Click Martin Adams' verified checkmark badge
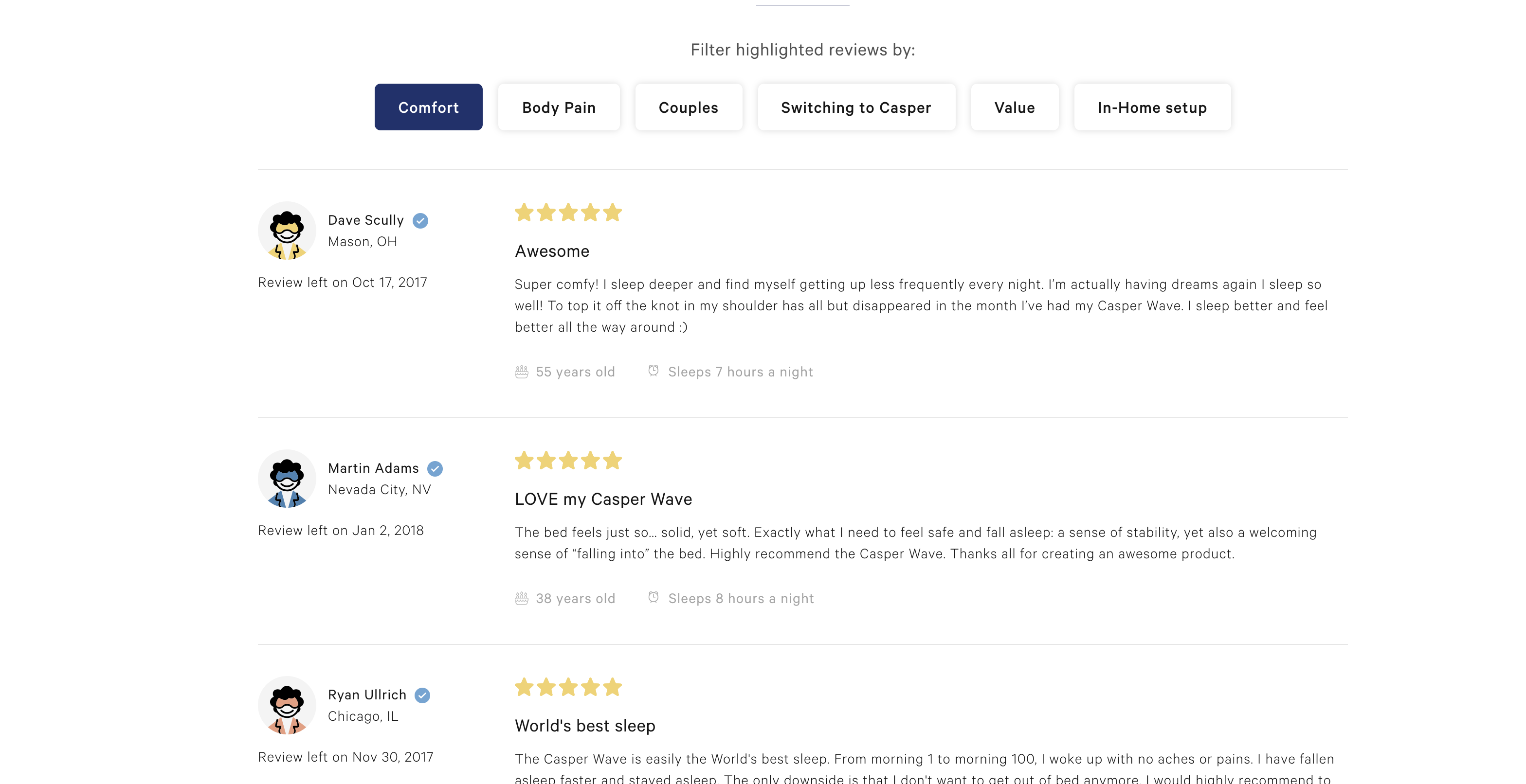The height and width of the screenshot is (784, 1526). coord(435,468)
